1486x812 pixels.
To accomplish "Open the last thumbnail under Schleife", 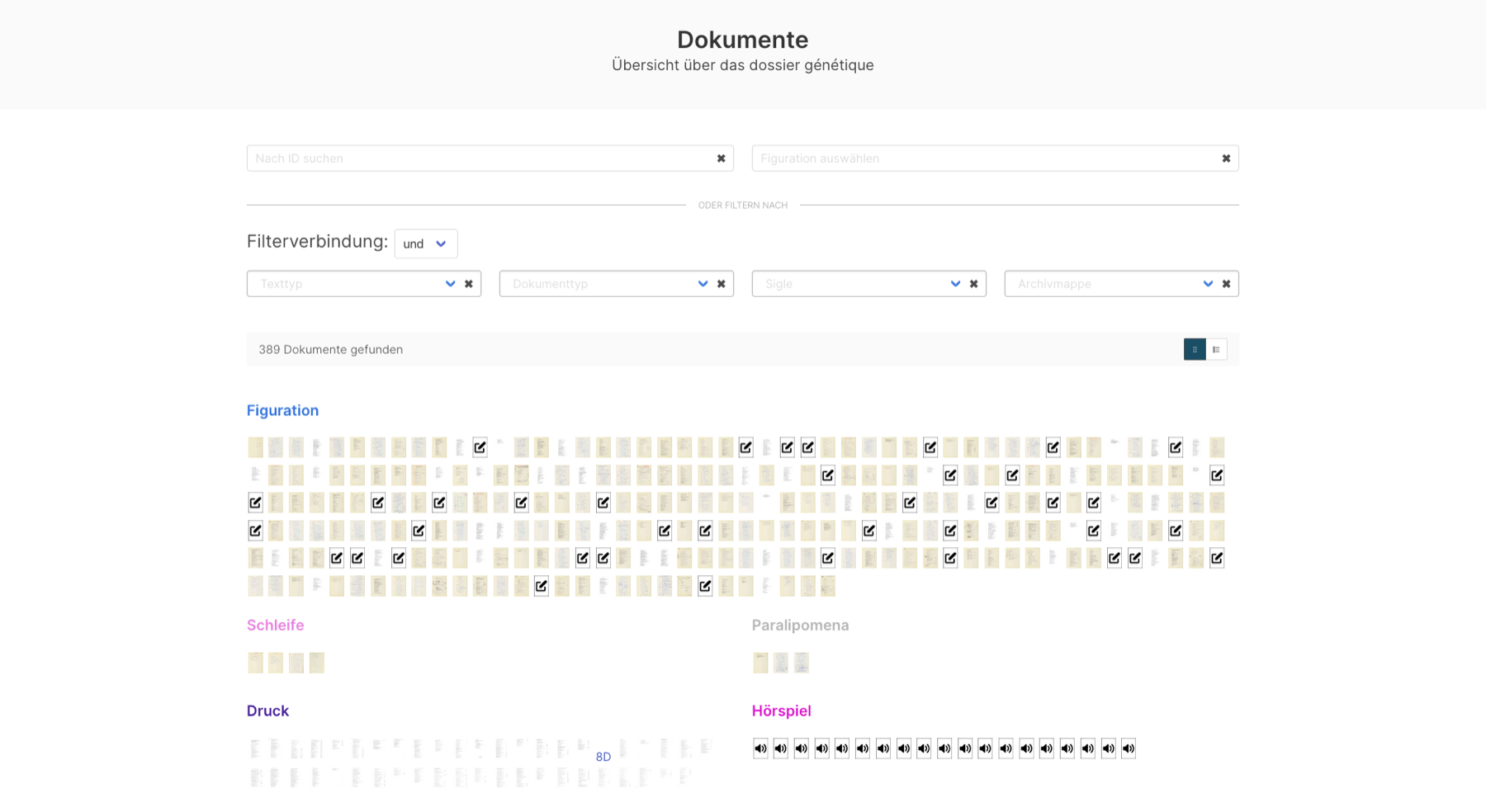I will pos(317,663).
